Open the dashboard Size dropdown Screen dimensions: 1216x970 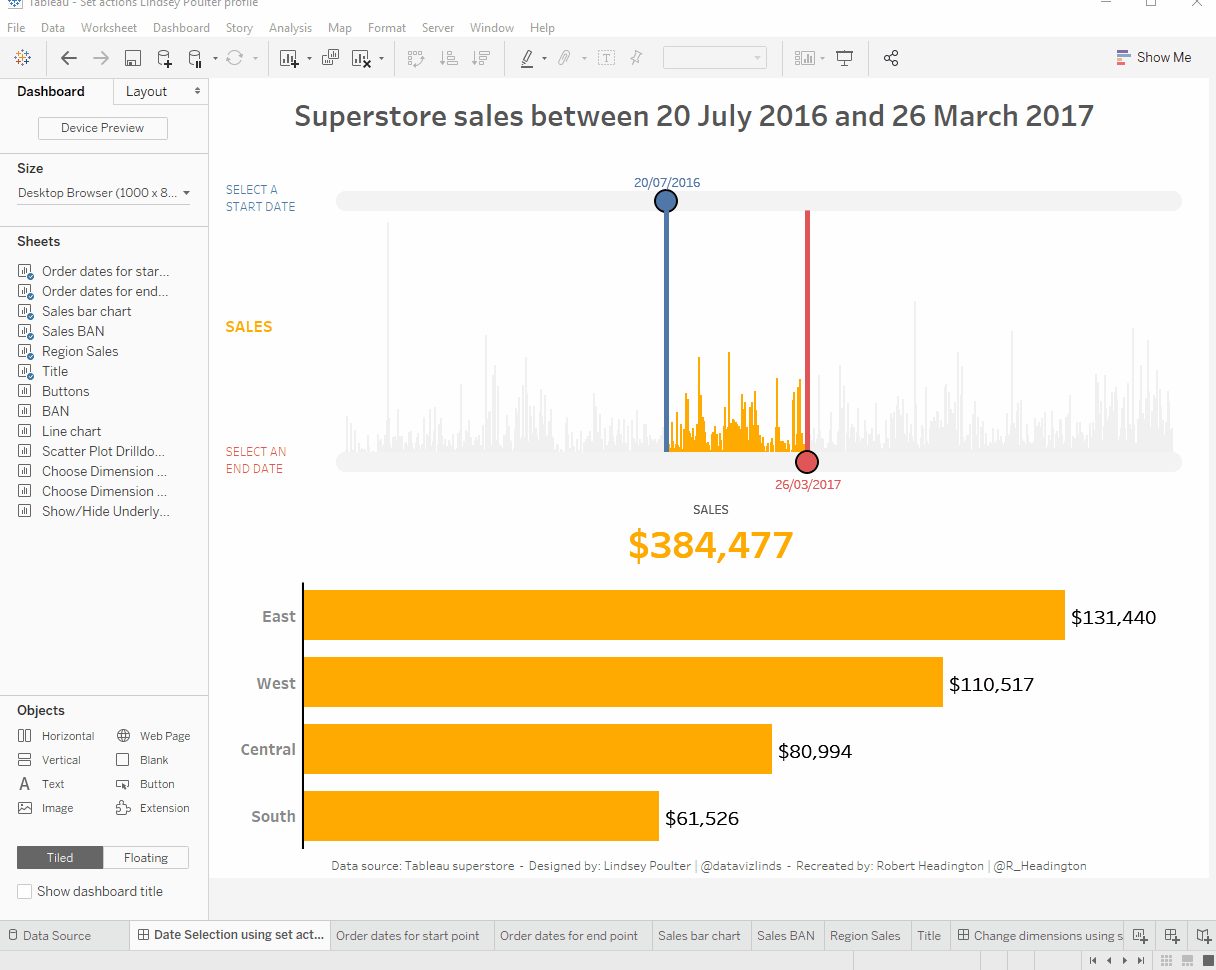point(103,193)
